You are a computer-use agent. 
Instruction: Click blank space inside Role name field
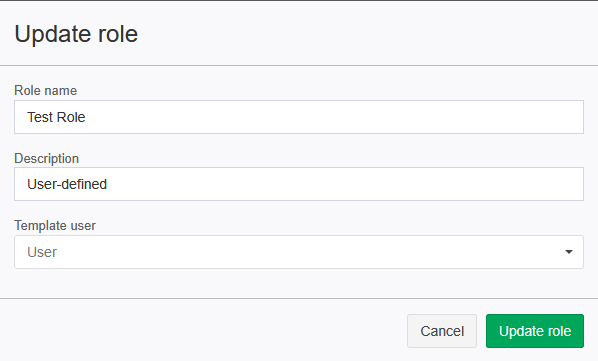point(336,117)
